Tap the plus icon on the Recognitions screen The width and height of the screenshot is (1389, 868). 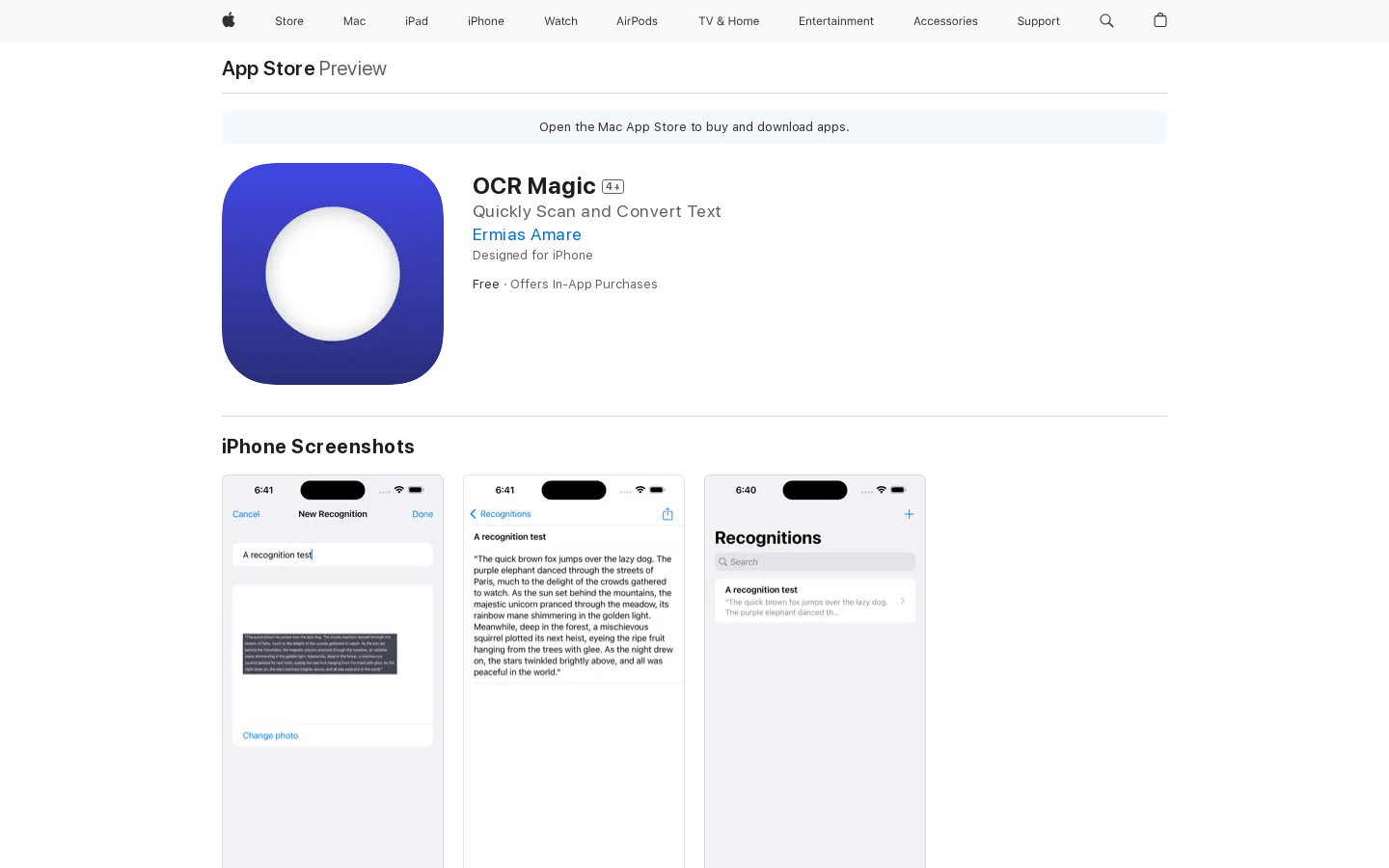click(x=909, y=514)
